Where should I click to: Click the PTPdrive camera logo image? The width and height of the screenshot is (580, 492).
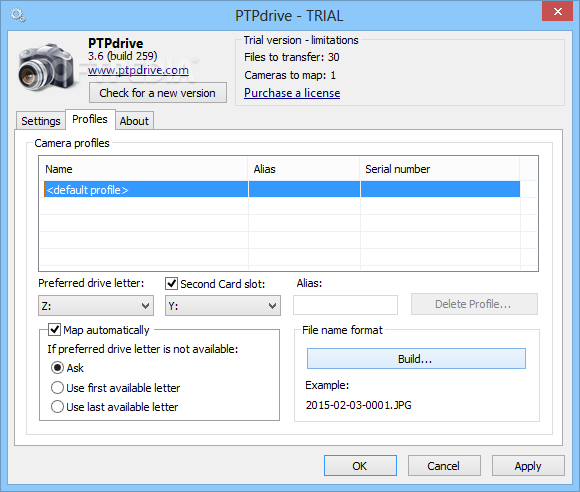click(46, 67)
